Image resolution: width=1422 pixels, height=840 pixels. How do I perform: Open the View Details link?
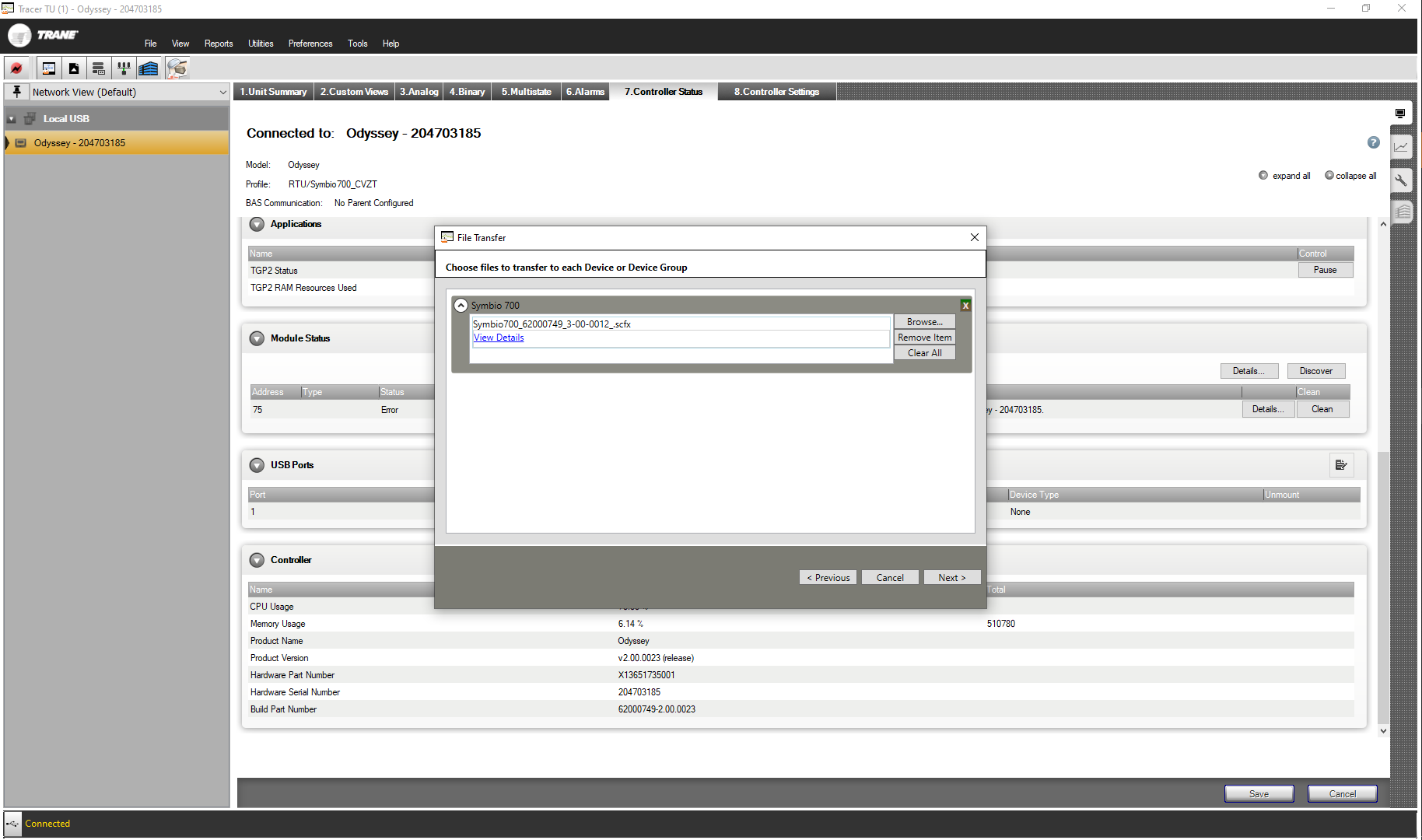tap(499, 338)
